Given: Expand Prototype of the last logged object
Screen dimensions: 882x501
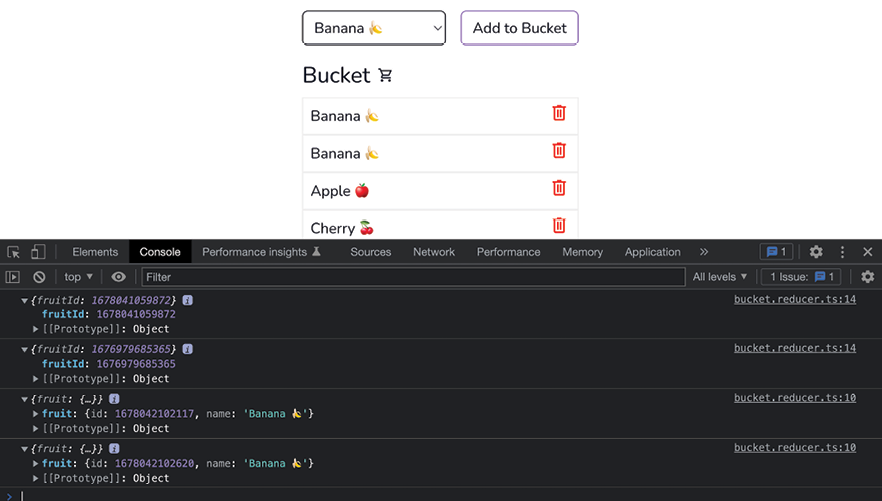Looking at the screenshot, I should (x=35, y=479).
